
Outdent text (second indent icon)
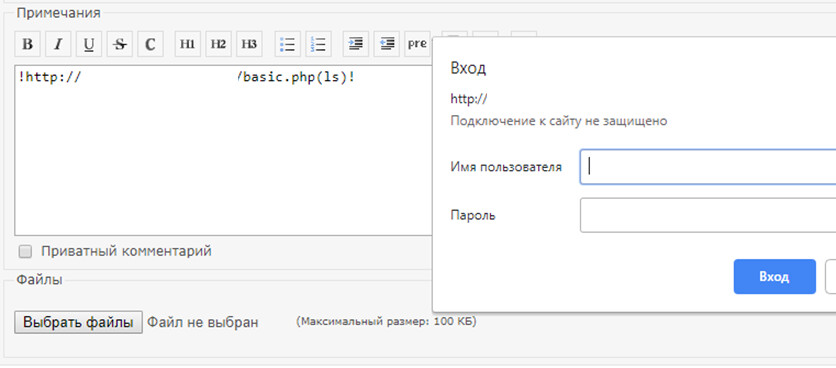(387, 44)
